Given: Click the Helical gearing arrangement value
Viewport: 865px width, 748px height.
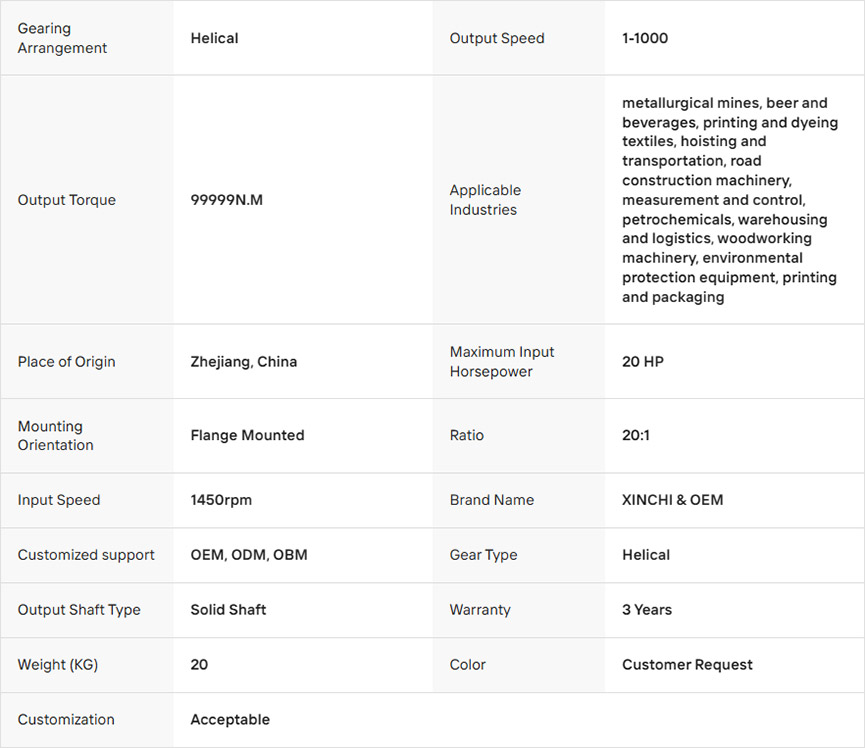Looking at the screenshot, I should point(214,38).
